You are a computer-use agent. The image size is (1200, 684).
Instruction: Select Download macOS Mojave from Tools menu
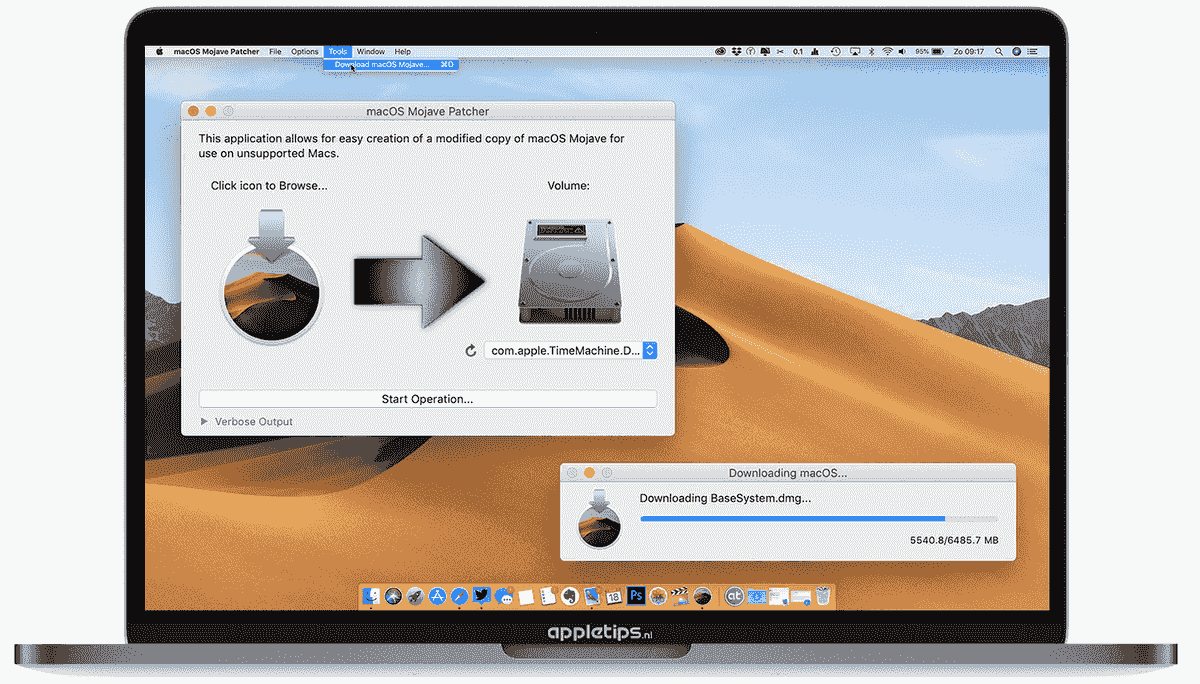(380, 64)
